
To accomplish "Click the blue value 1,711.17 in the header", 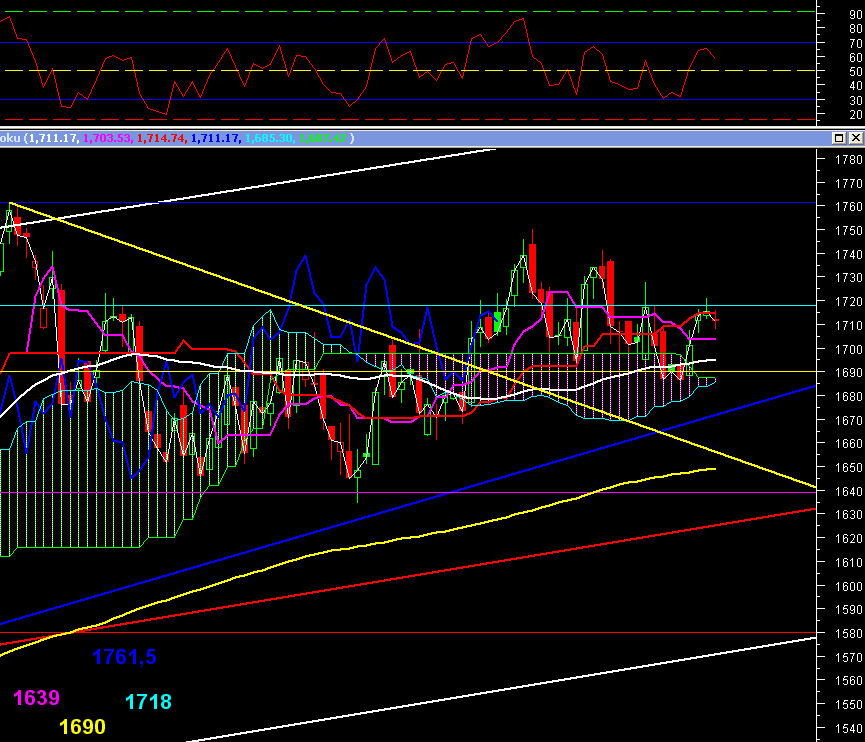I will click(215, 138).
